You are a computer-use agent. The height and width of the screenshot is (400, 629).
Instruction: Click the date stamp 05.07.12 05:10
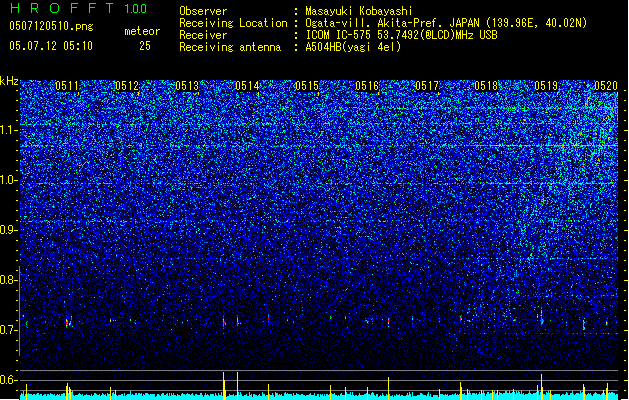pyautogui.click(x=51, y=46)
